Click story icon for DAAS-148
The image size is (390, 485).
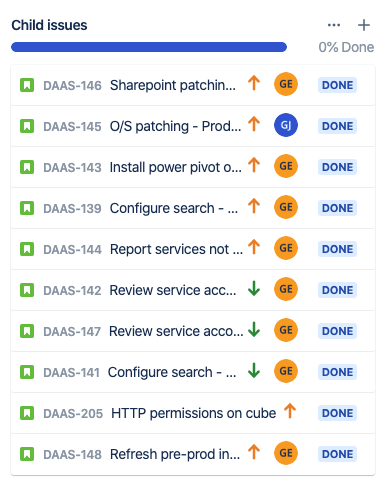[27, 454]
